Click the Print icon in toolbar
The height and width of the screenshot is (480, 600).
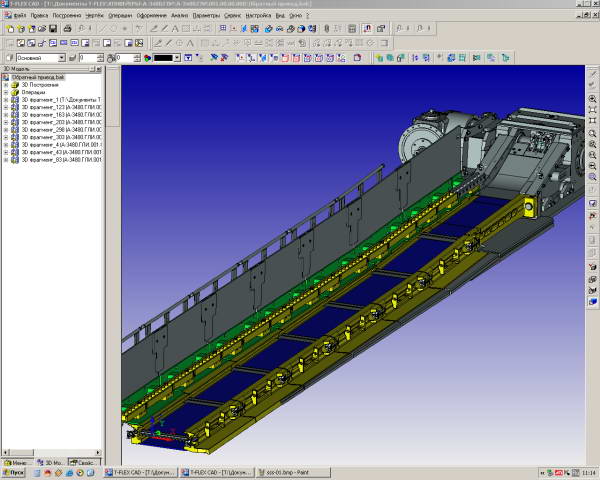tap(67, 29)
